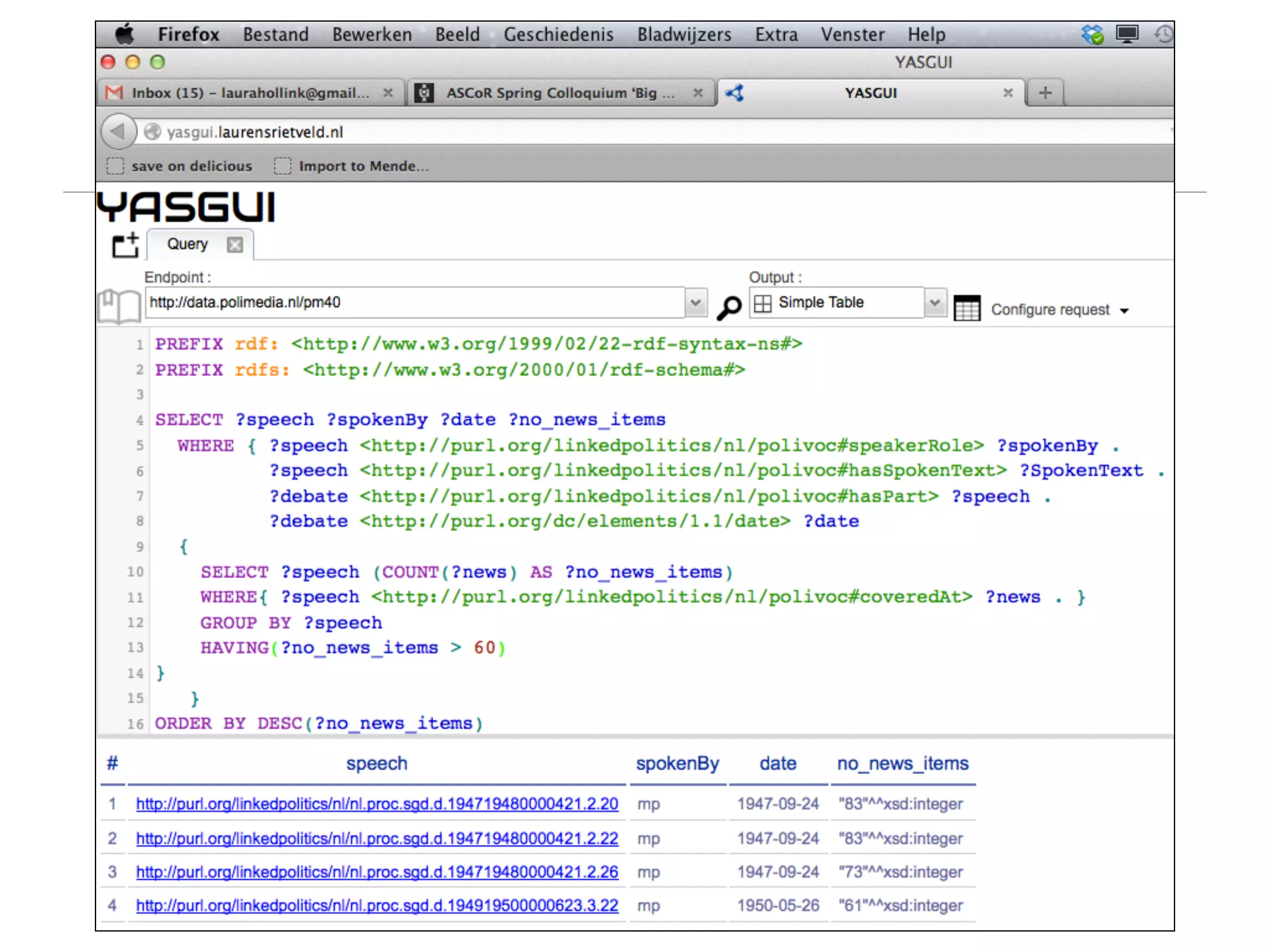This screenshot has width=1270, height=952.
Task: Open a new Firefox tab with plus
Action: 1045,93
